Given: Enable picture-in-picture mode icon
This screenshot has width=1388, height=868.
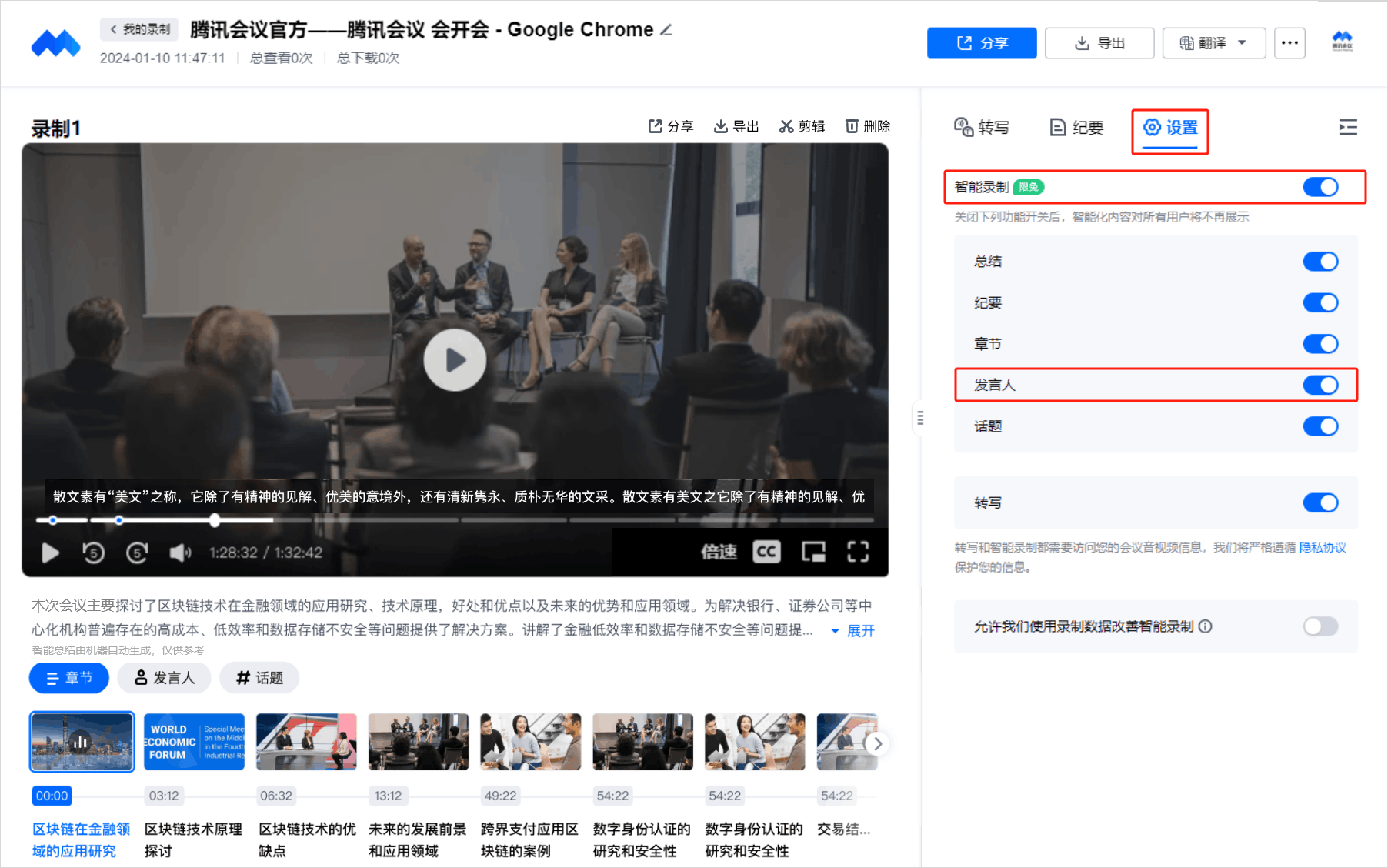Looking at the screenshot, I should [813, 552].
